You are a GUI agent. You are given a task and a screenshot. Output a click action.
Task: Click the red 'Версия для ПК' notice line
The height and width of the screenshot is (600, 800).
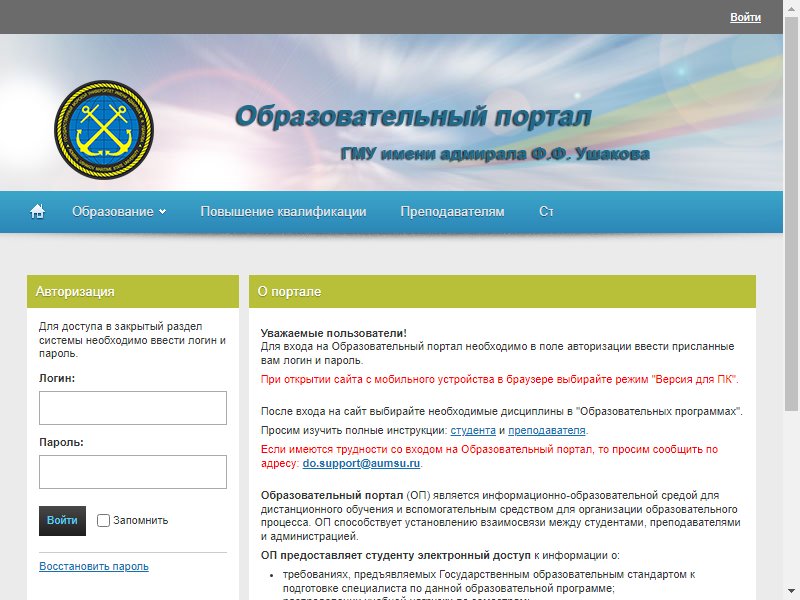pos(499,379)
